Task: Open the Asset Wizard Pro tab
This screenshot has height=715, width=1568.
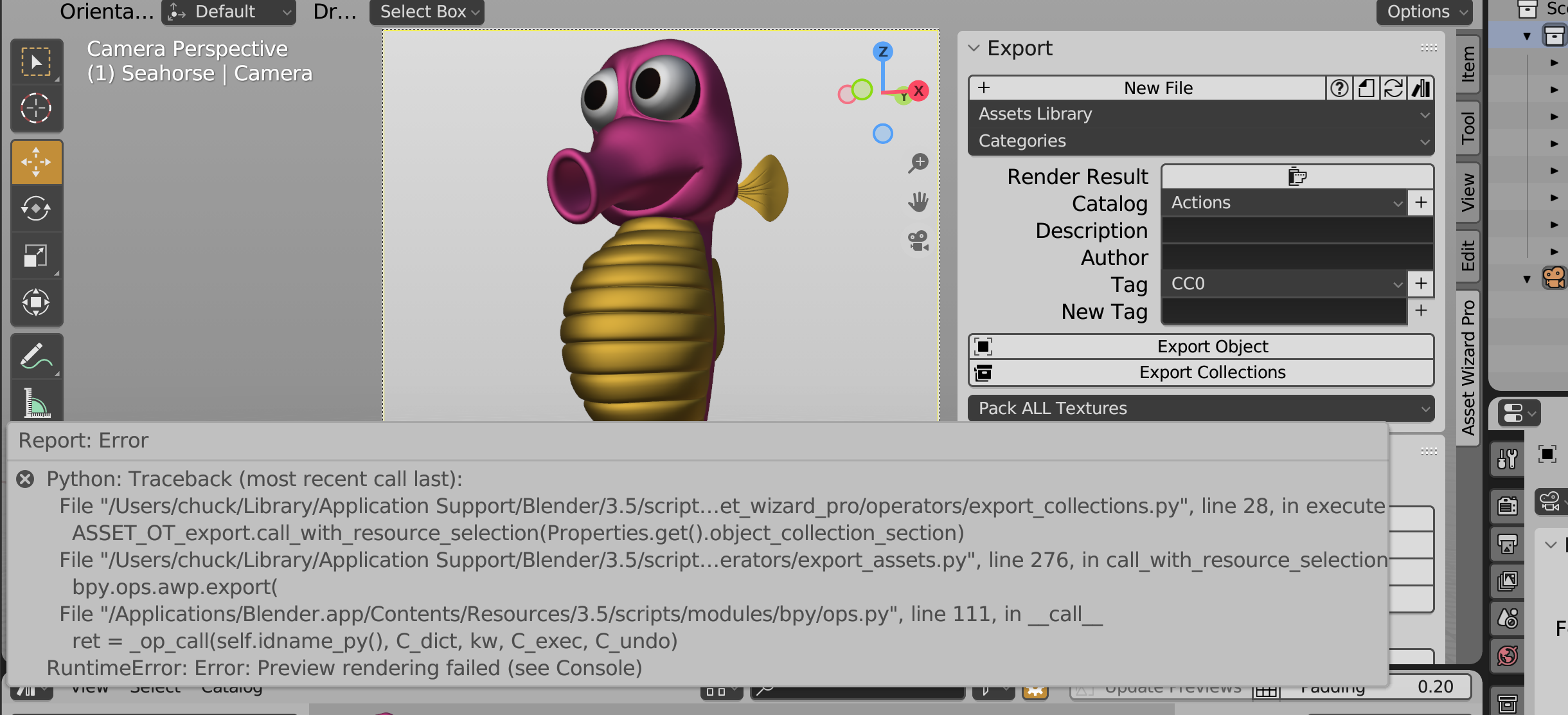Action: coord(1468,368)
